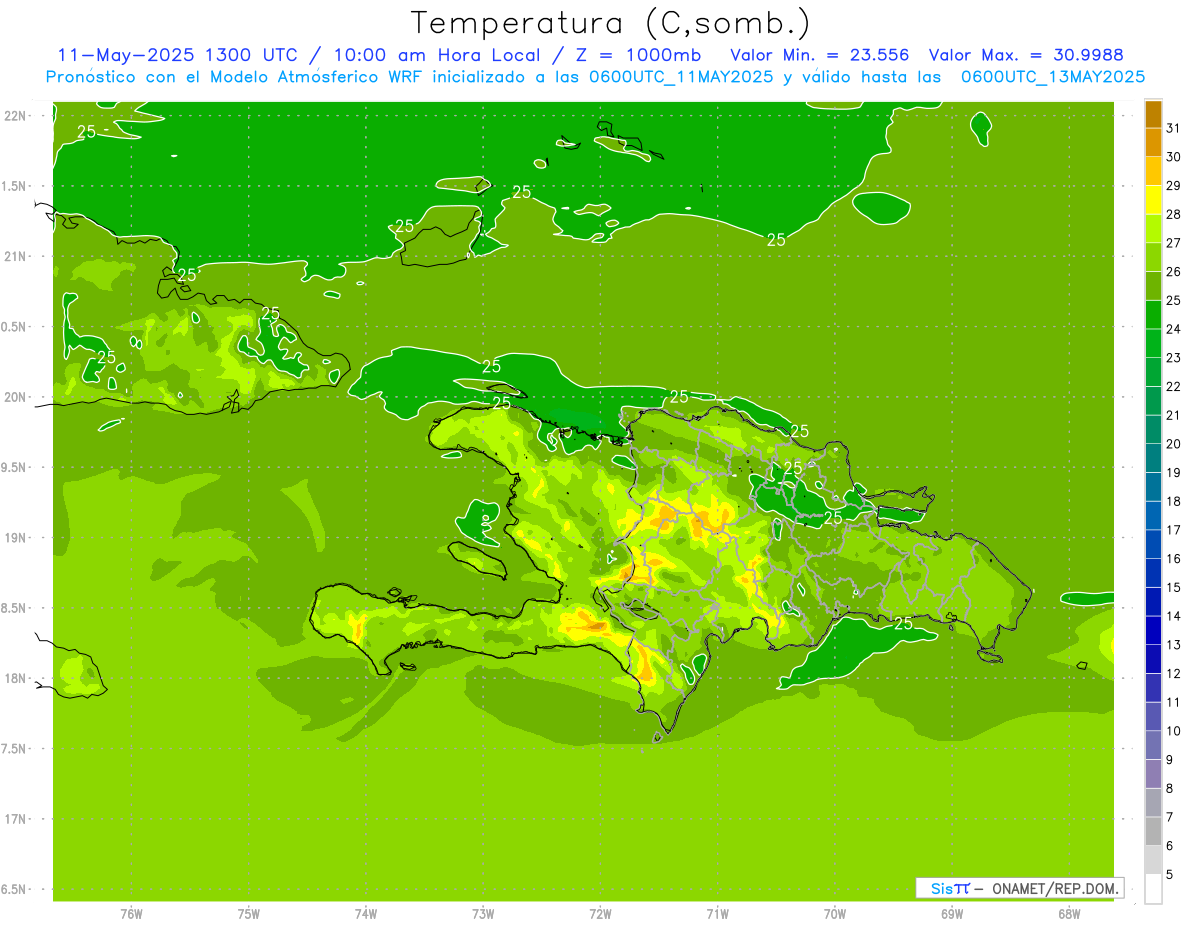Image resolution: width=1200 pixels, height=927 pixels.
Task: Click the title 'Temperatura (C,somb.)'
Action: [x=611, y=23]
